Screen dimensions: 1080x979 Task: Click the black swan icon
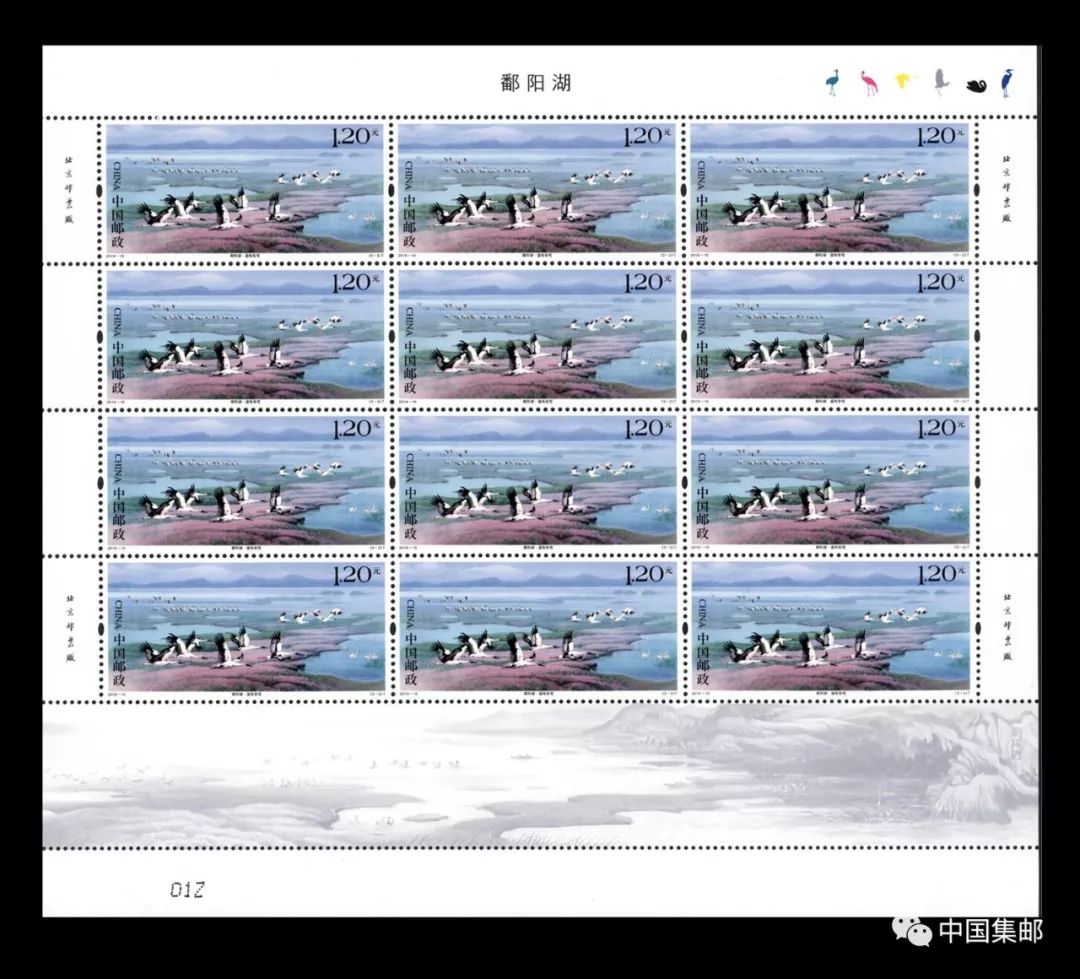point(976,85)
